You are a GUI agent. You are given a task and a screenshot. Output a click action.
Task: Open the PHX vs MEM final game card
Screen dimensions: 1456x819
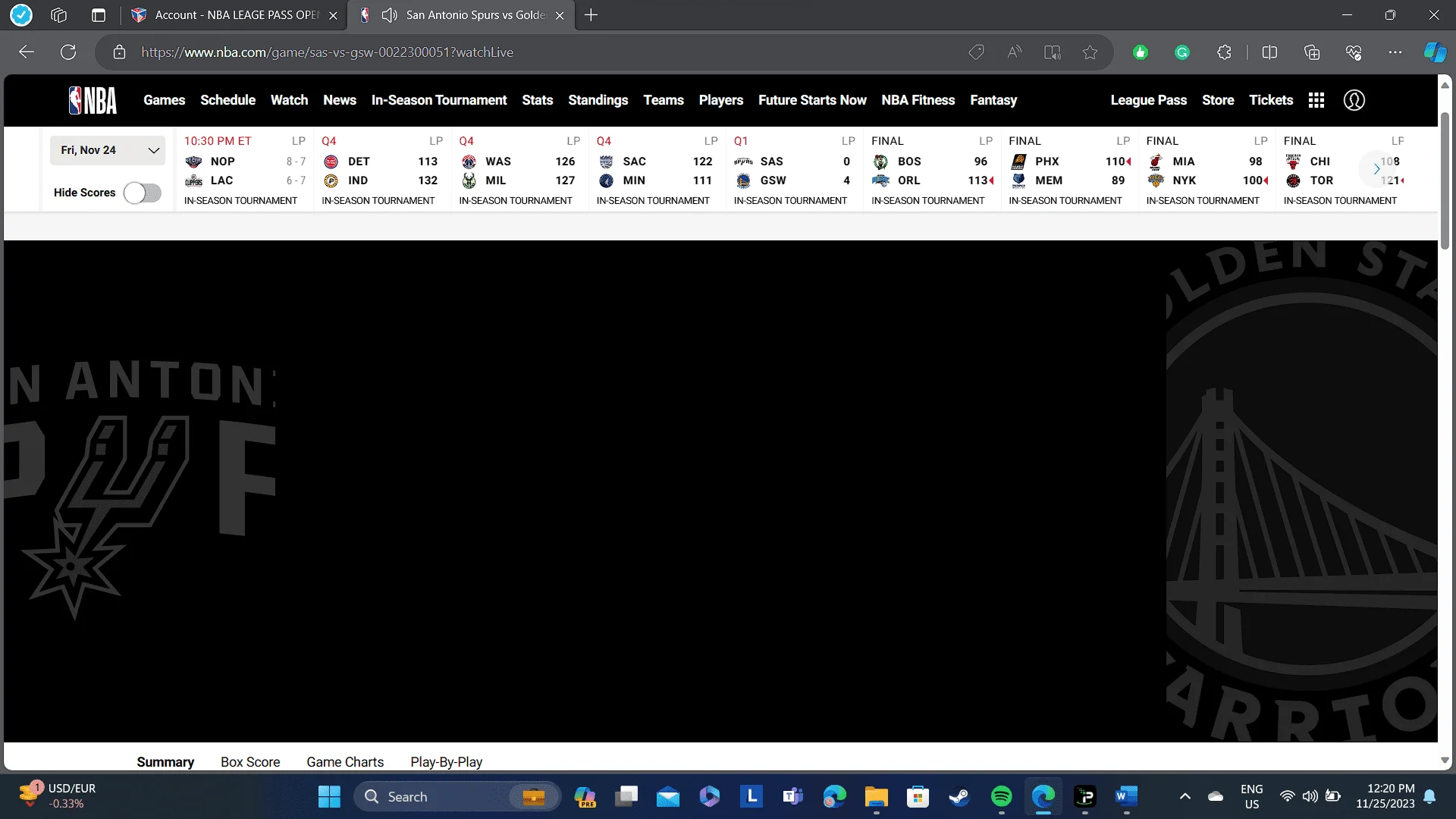click(1069, 170)
